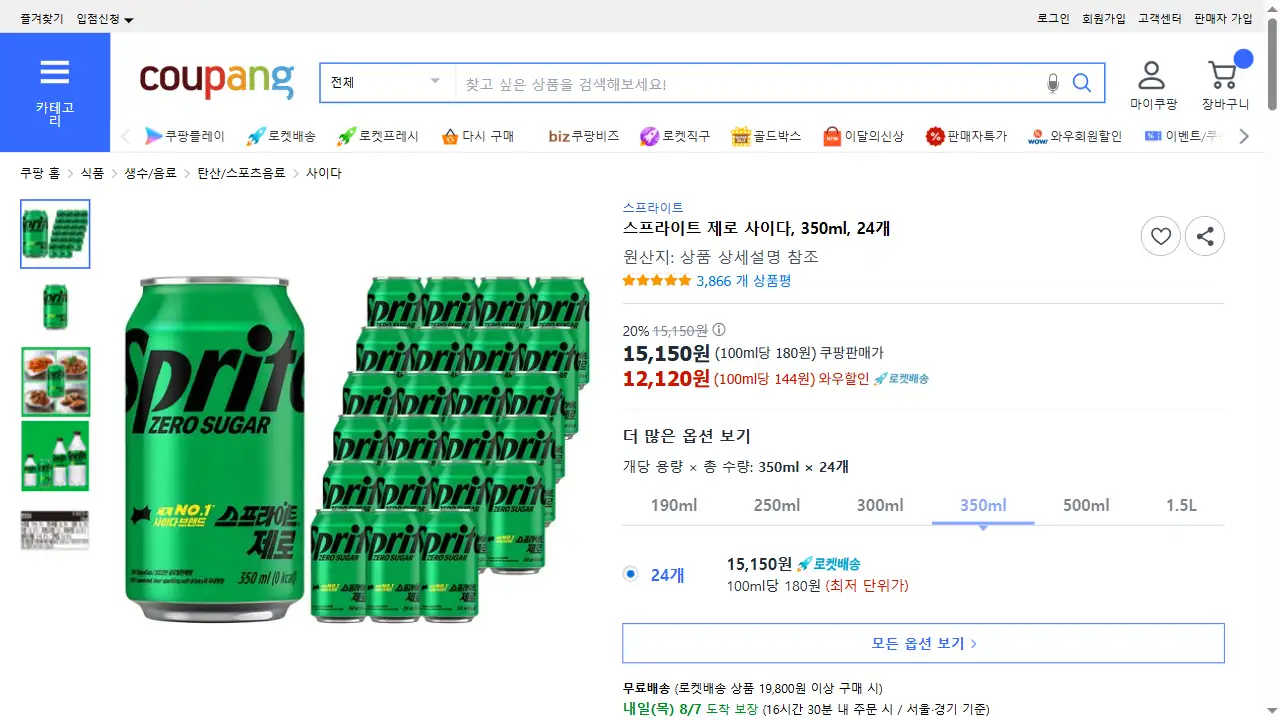This screenshot has height=720, width=1280.
Task: Click the search magnifier icon
Action: (x=1082, y=83)
